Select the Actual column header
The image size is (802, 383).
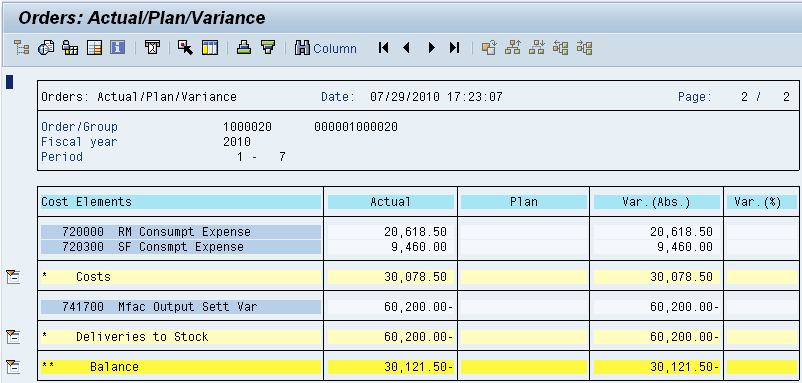pos(391,202)
